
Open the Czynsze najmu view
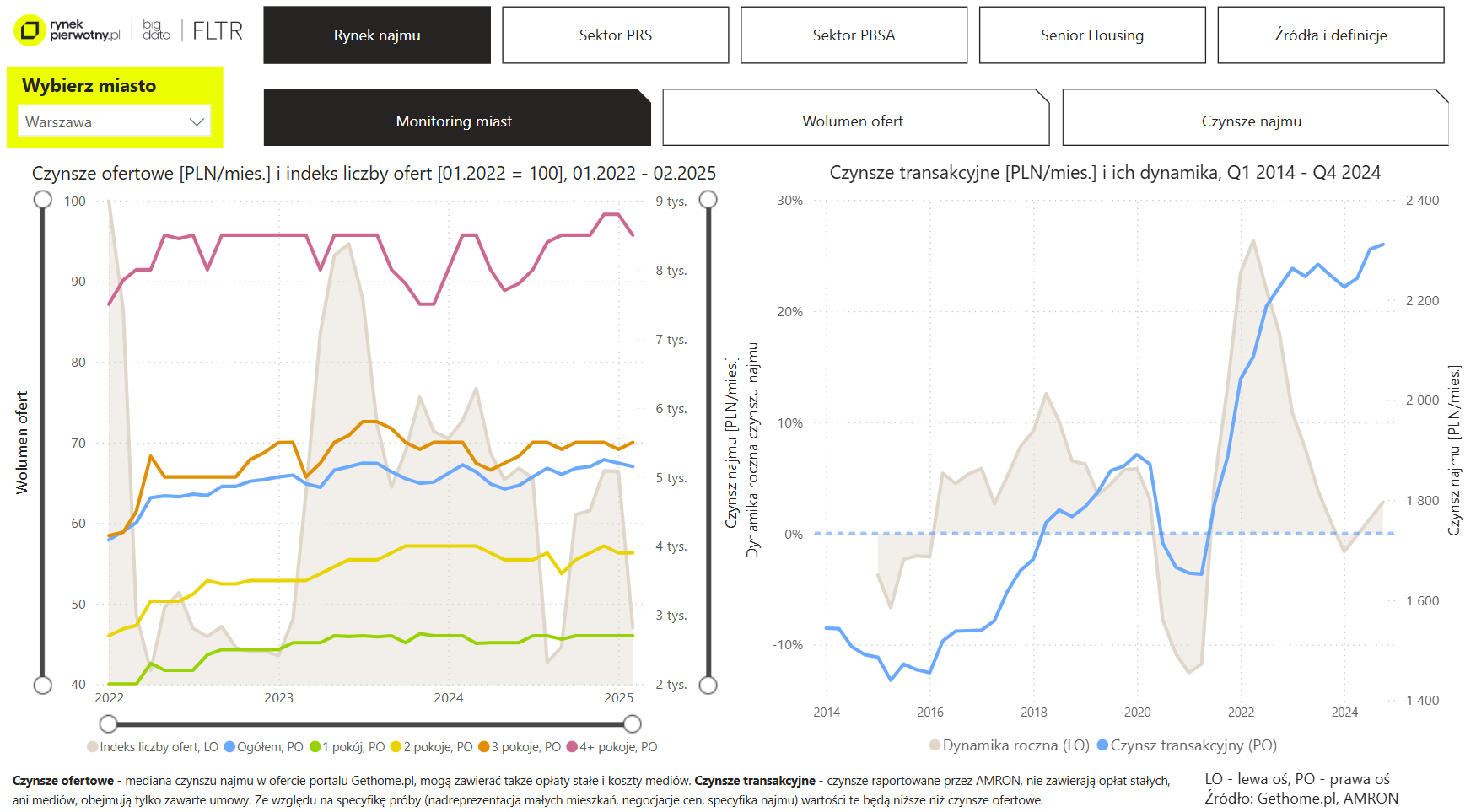click(1251, 121)
